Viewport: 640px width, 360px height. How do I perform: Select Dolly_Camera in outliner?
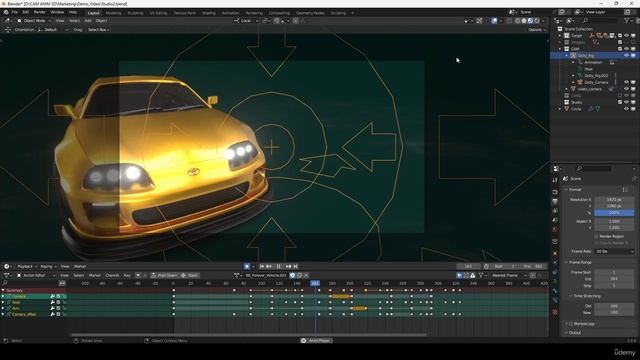[596, 82]
